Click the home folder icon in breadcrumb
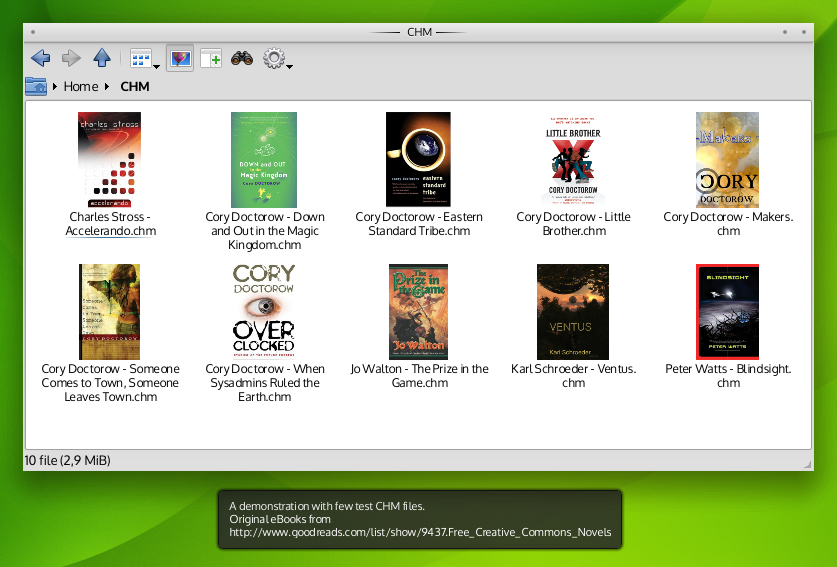 tap(36, 86)
